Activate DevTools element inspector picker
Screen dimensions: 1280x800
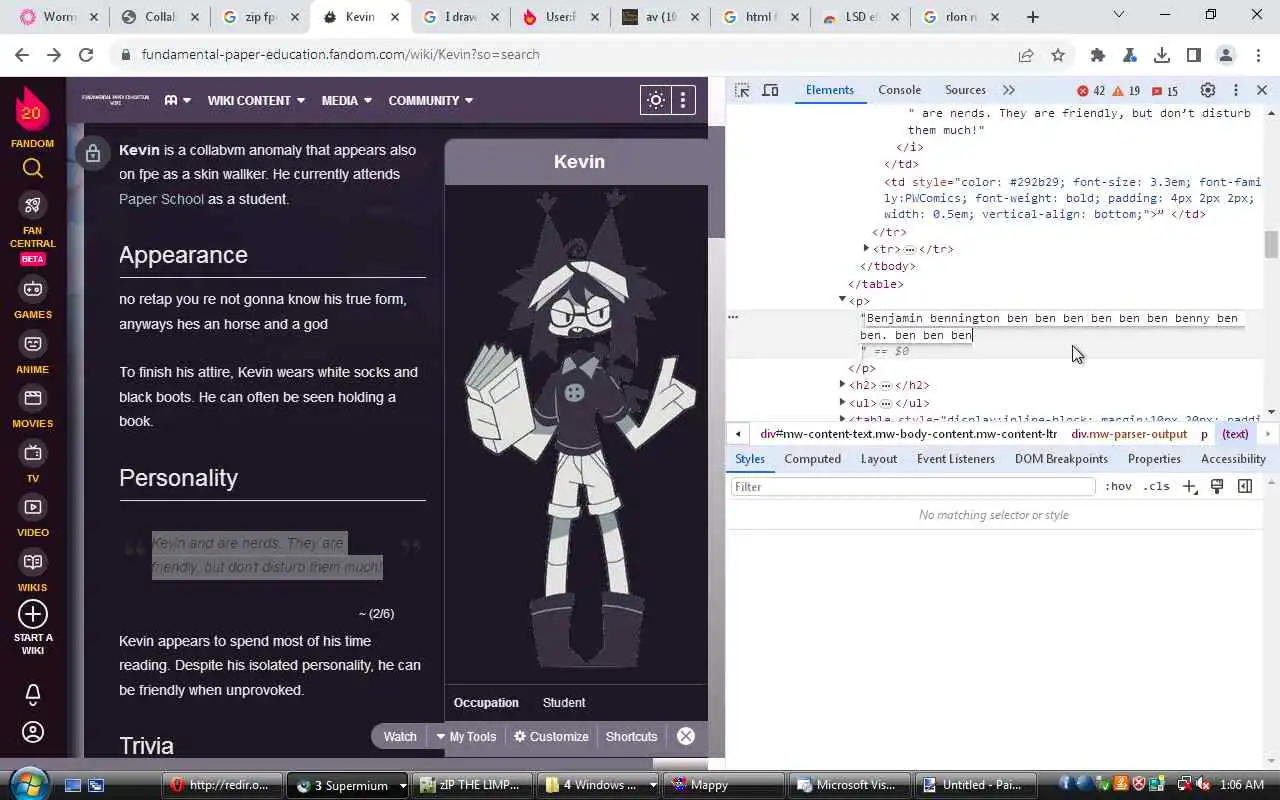point(742,90)
